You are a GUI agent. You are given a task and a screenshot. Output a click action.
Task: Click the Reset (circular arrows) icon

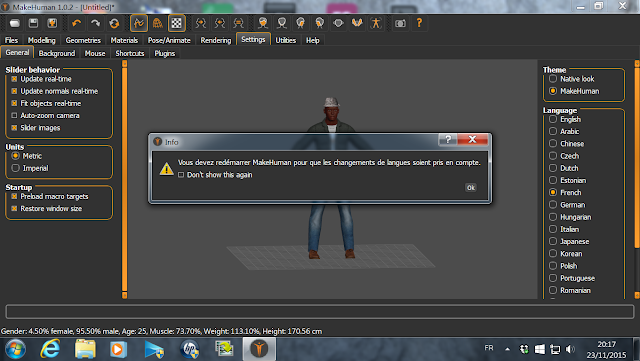[x=114, y=23]
